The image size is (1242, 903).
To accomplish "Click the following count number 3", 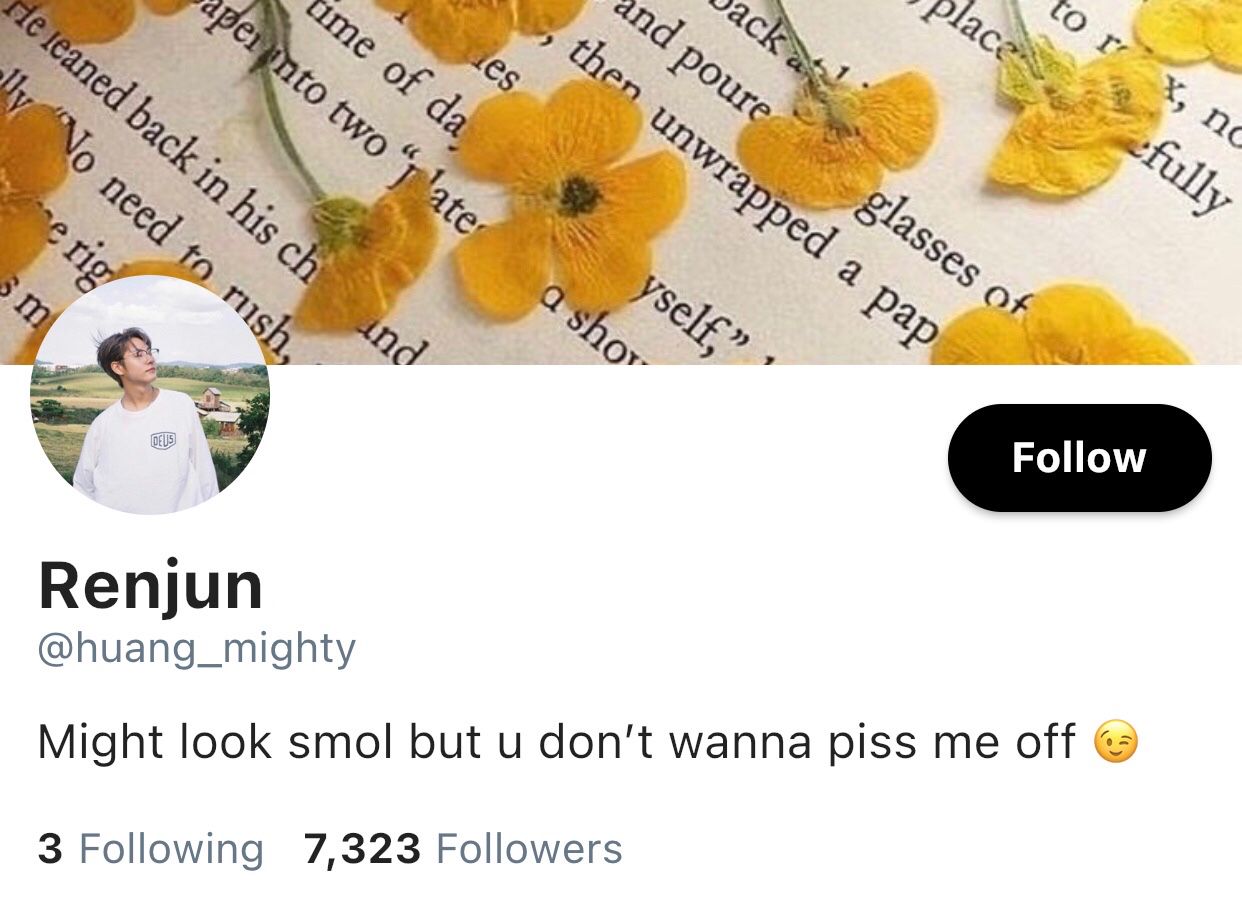I will [50, 849].
